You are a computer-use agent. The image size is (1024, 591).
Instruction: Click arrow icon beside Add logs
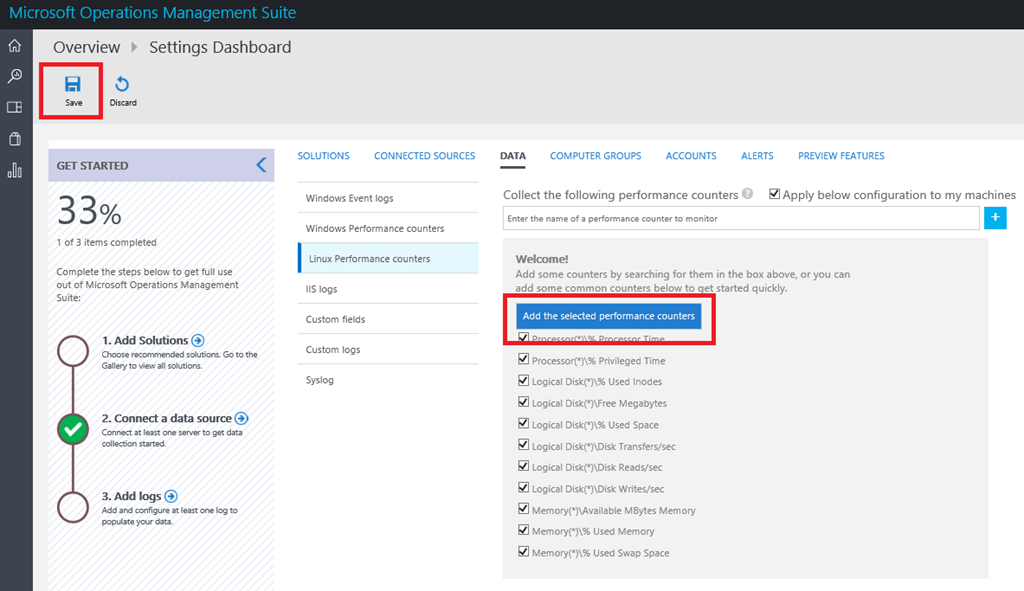point(171,496)
